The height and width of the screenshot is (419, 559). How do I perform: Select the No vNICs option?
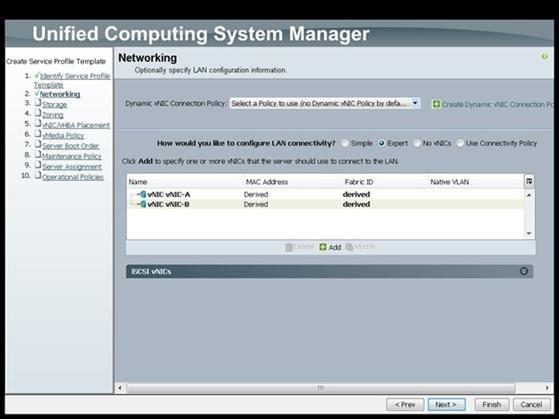pyautogui.click(x=417, y=143)
